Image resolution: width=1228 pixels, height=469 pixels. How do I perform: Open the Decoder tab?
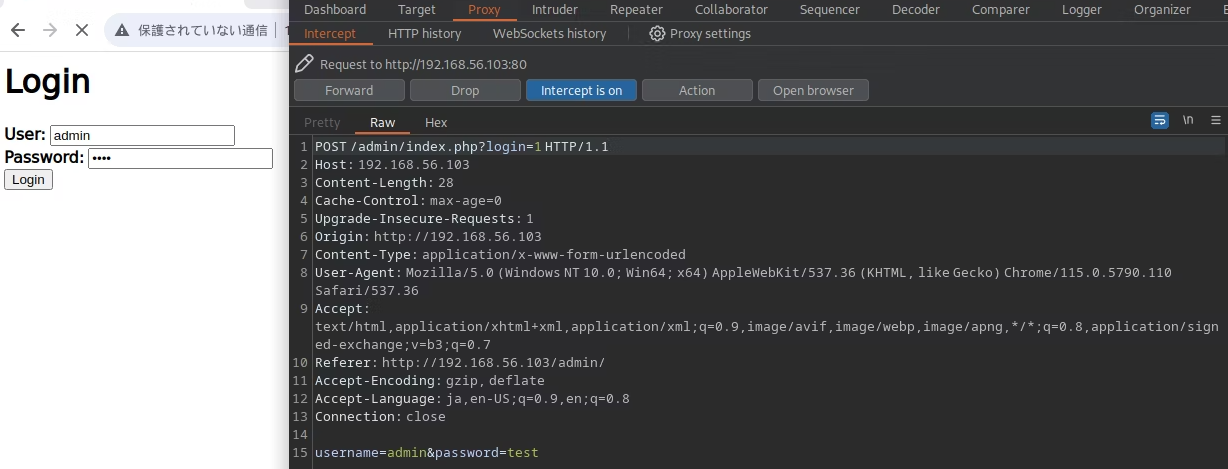(x=916, y=10)
